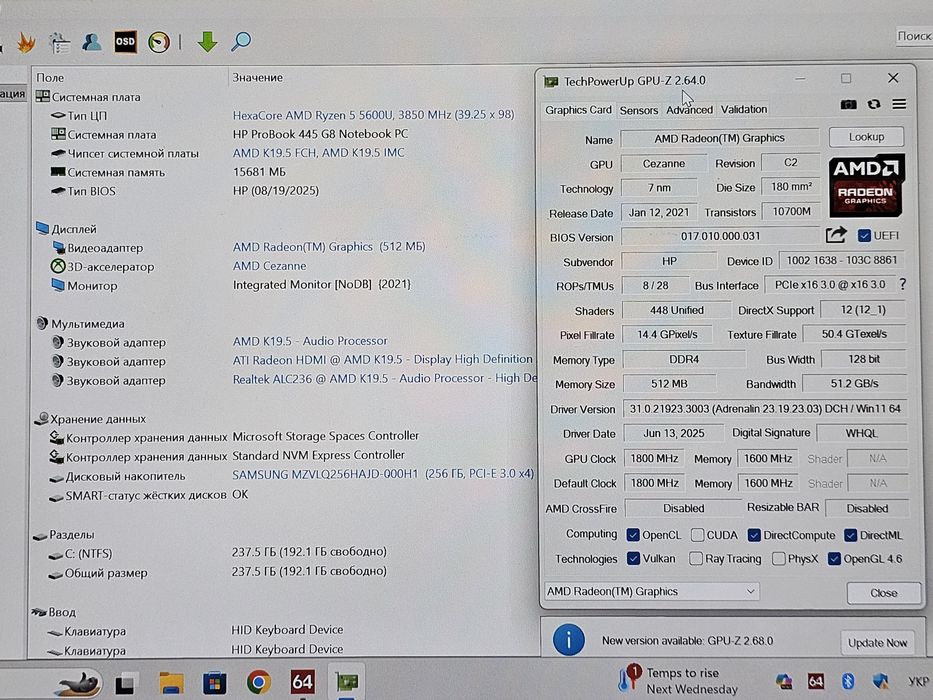
Task: Click the blue info icon in update banner
Action: [568, 640]
